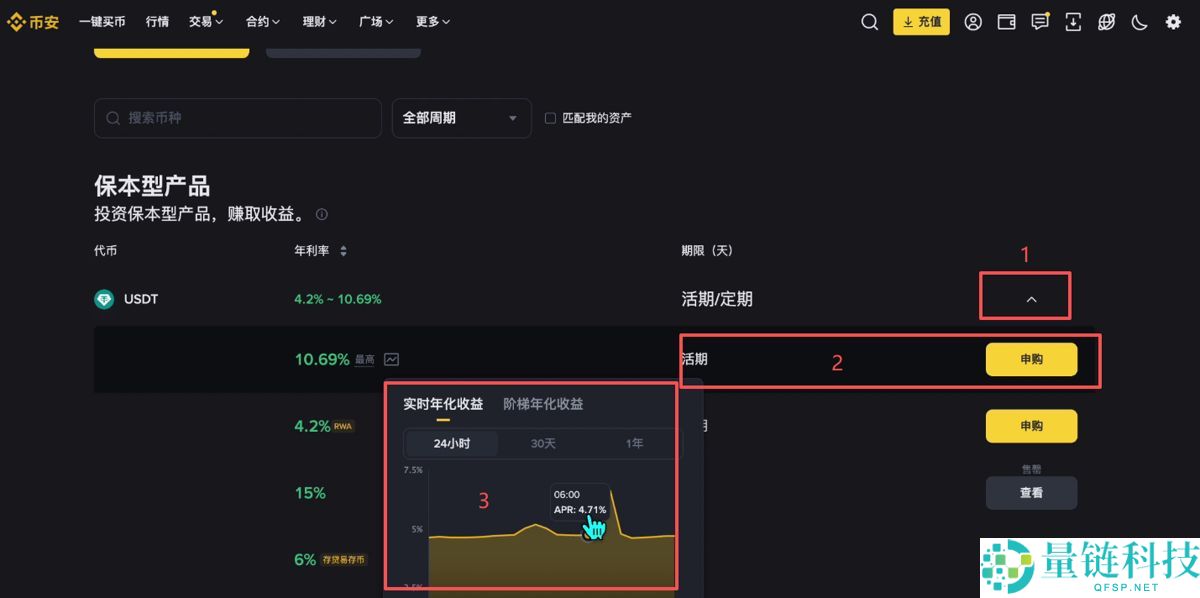Open the language globe icon
Viewport: 1200px width, 598px height.
[x=1106, y=21]
